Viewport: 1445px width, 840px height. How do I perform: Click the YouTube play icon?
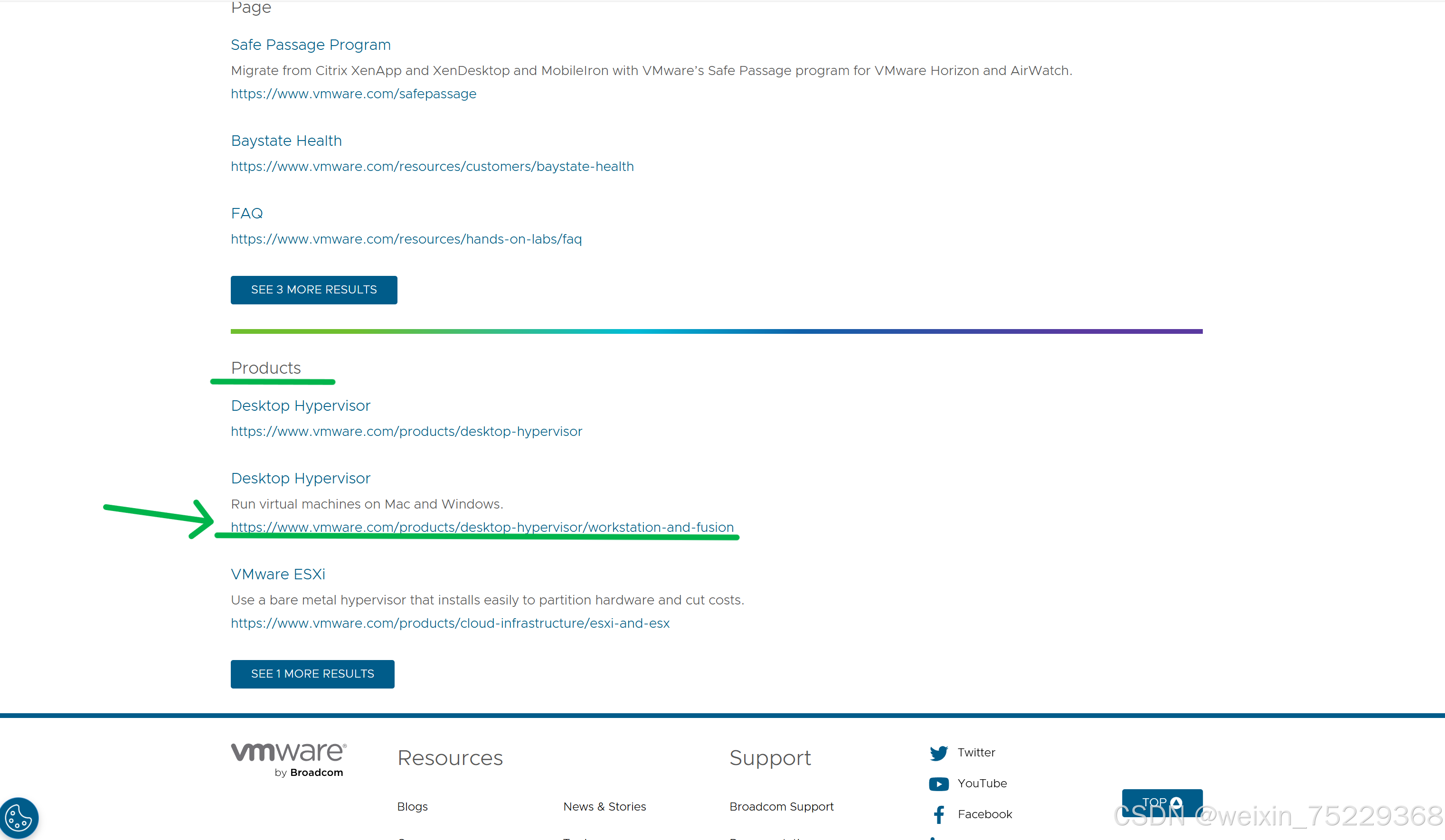pos(939,784)
